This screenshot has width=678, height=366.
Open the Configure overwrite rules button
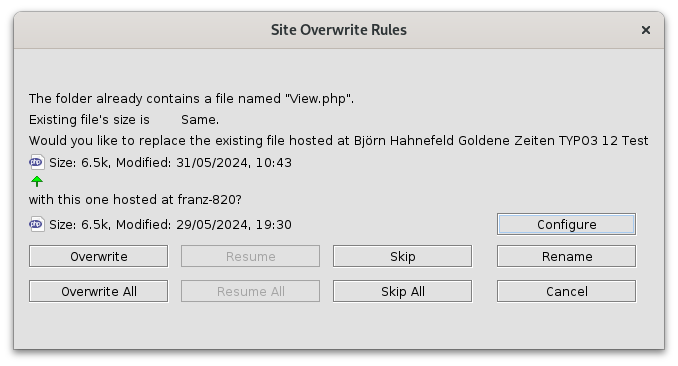[x=566, y=225]
